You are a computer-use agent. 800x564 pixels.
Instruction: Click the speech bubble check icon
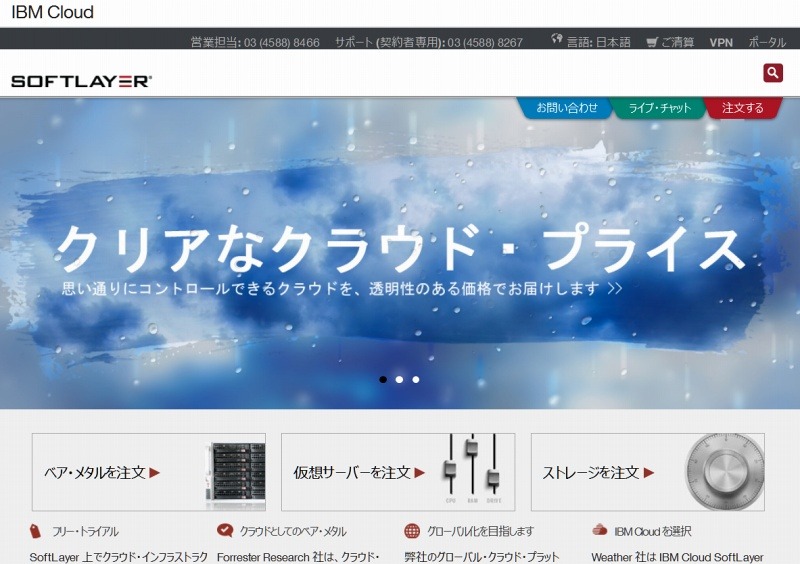pyautogui.click(x=224, y=530)
